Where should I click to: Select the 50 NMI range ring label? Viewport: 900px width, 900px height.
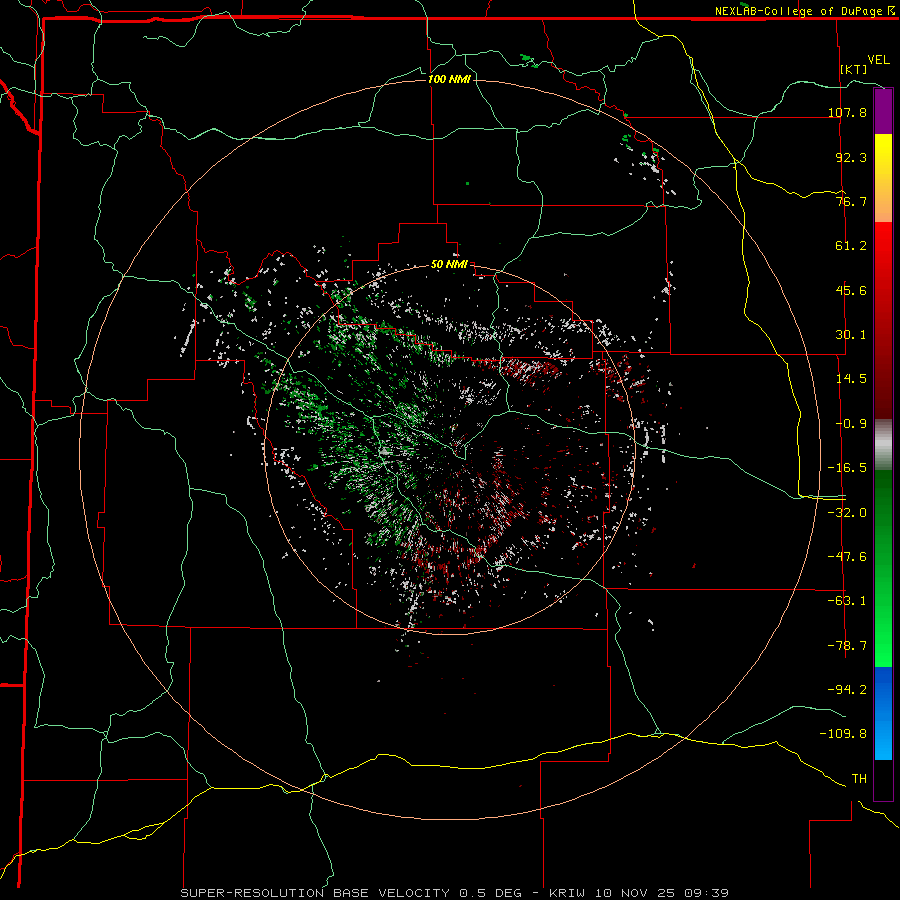pos(449,264)
